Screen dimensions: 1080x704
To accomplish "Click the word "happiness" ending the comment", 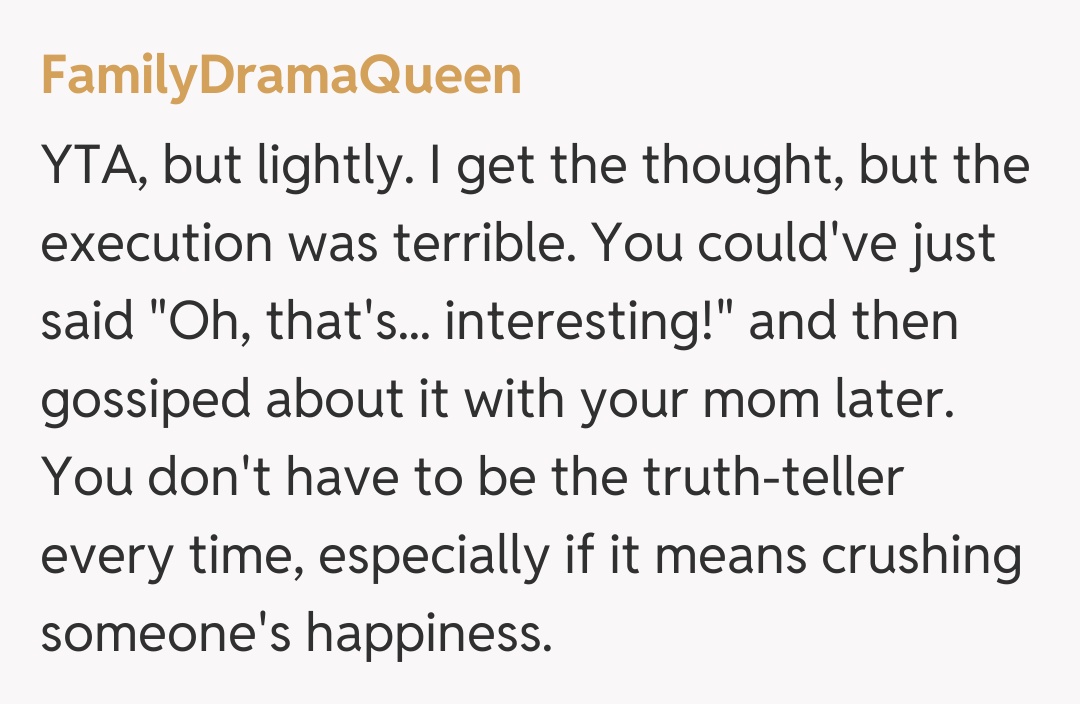I will click(429, 634).
